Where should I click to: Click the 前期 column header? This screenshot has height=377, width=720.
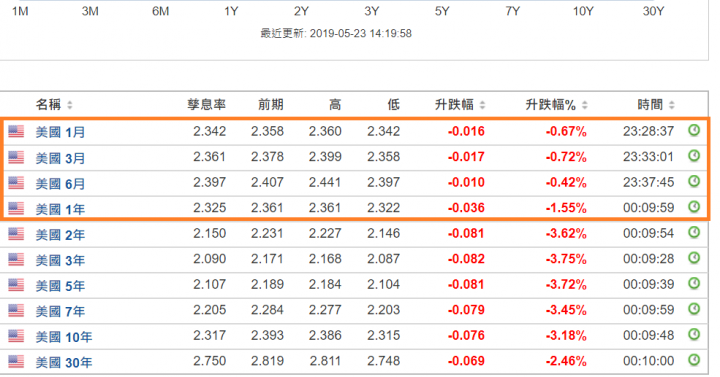[270, 105]
